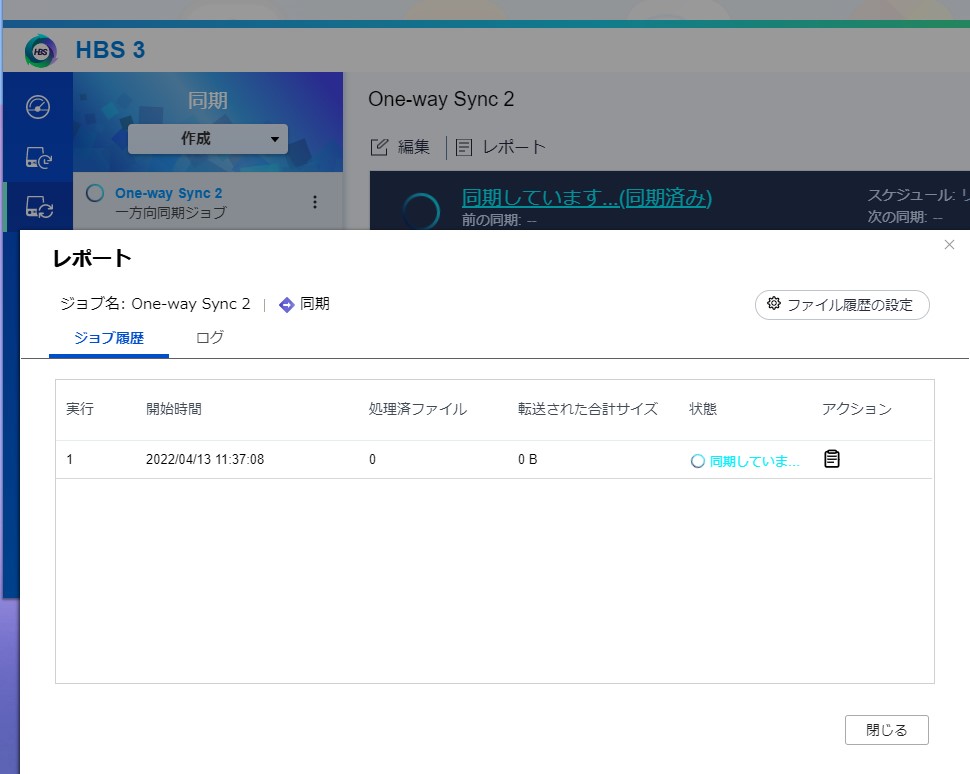970x774 pixels.
Task: Open the Overview gauge icon in sidebar
Action: (x=38, y=107)
